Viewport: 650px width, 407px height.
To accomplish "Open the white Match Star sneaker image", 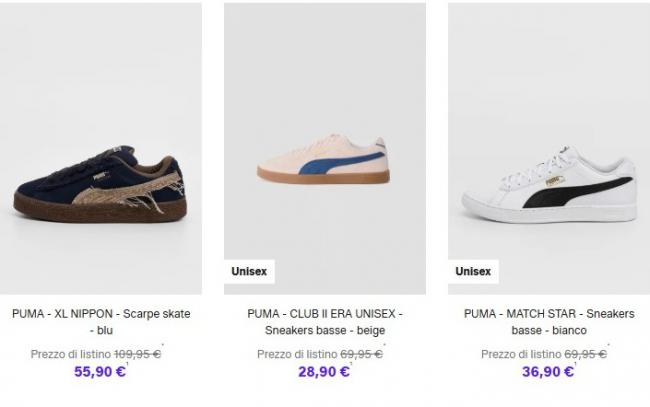I will point(549,148).
